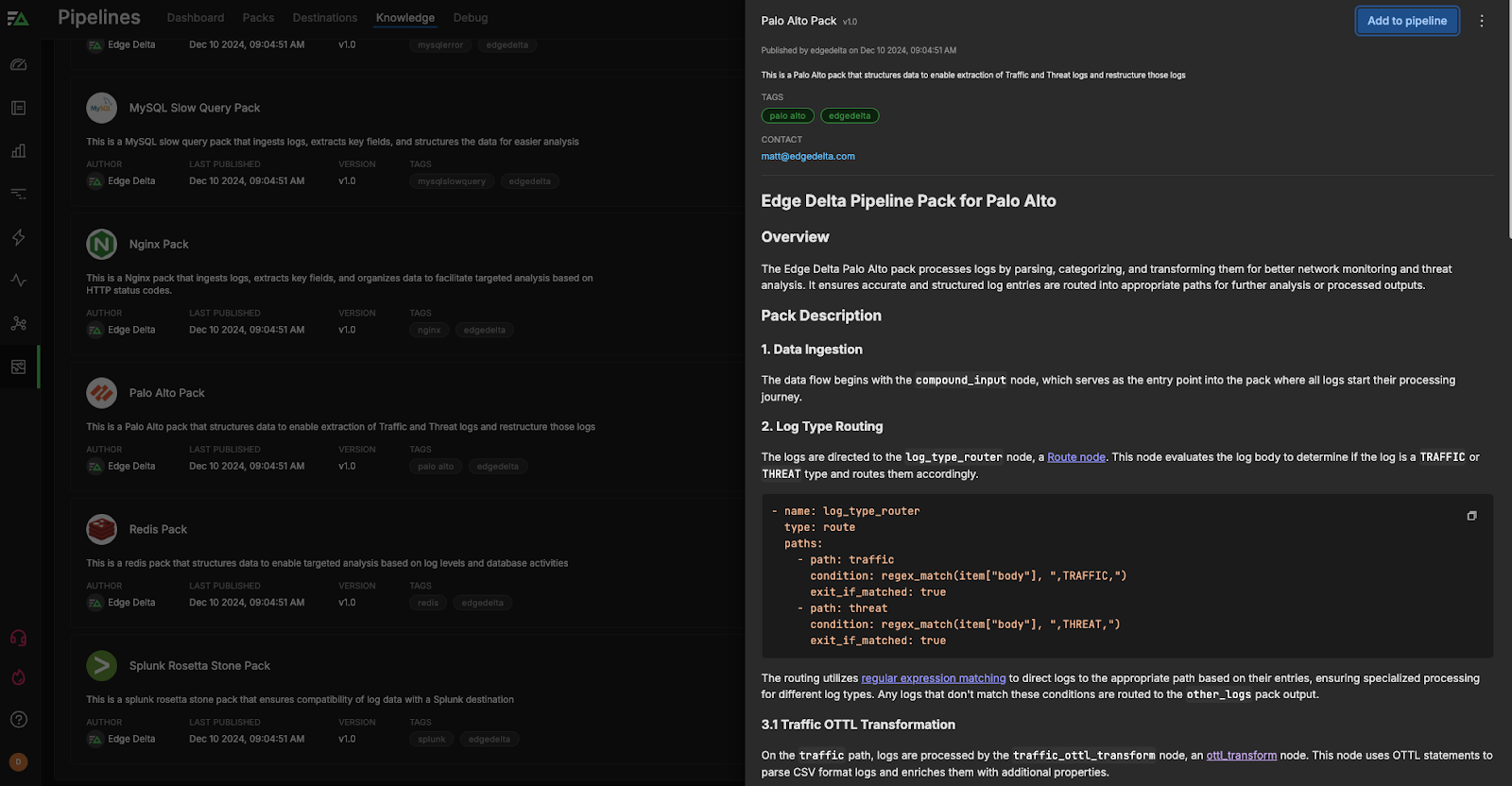The image size is (1512, 786).
Task: Select the Nginx Pack card title
Action: pos(159,245)
